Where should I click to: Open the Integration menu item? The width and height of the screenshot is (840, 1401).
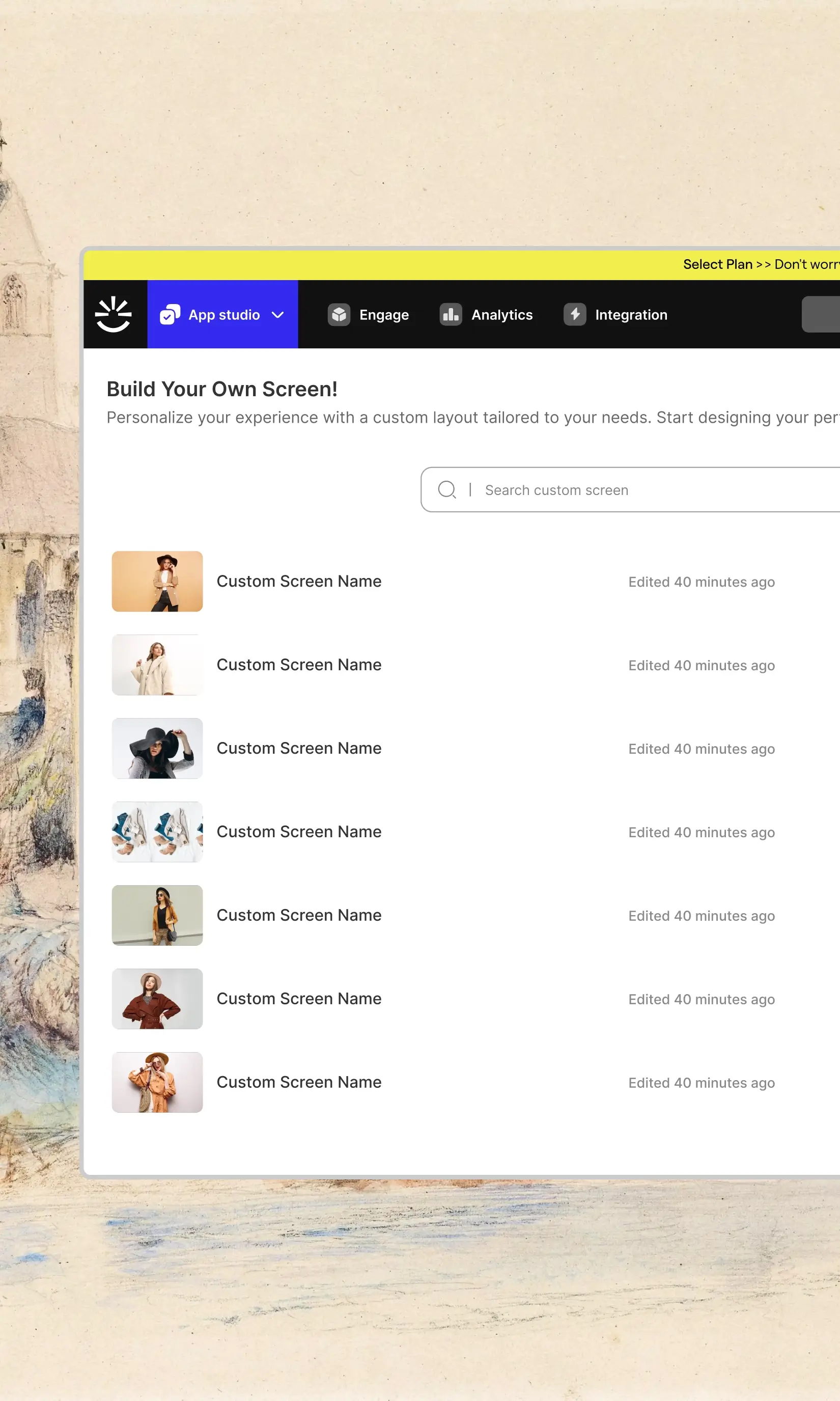point(615,314)
